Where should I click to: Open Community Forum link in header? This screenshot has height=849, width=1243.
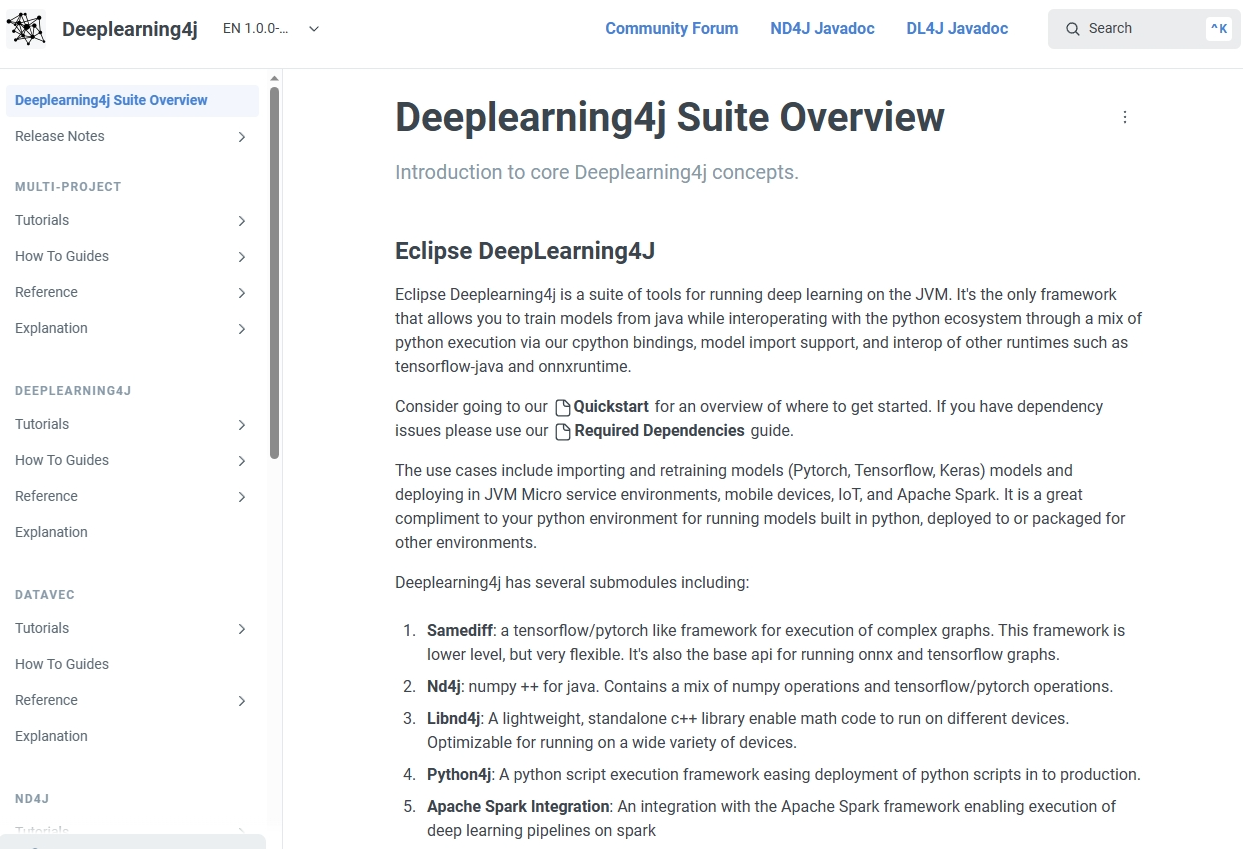pos(671,29)
